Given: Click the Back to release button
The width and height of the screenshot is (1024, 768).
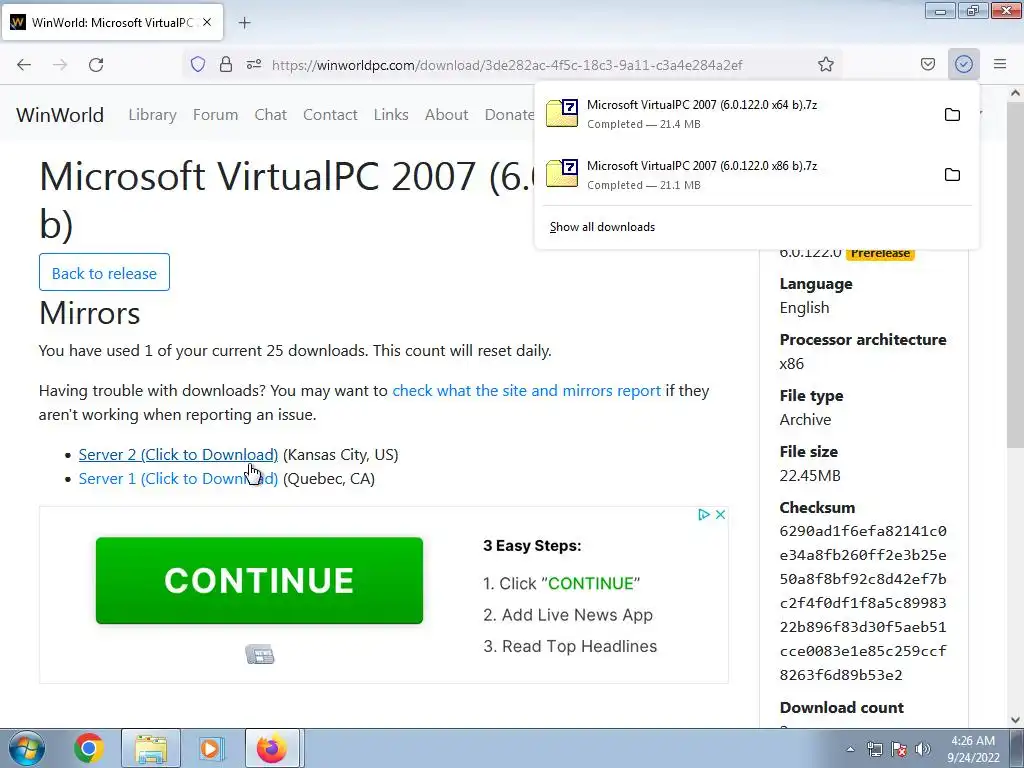Looking at the screenshot, I should (104, 272).
